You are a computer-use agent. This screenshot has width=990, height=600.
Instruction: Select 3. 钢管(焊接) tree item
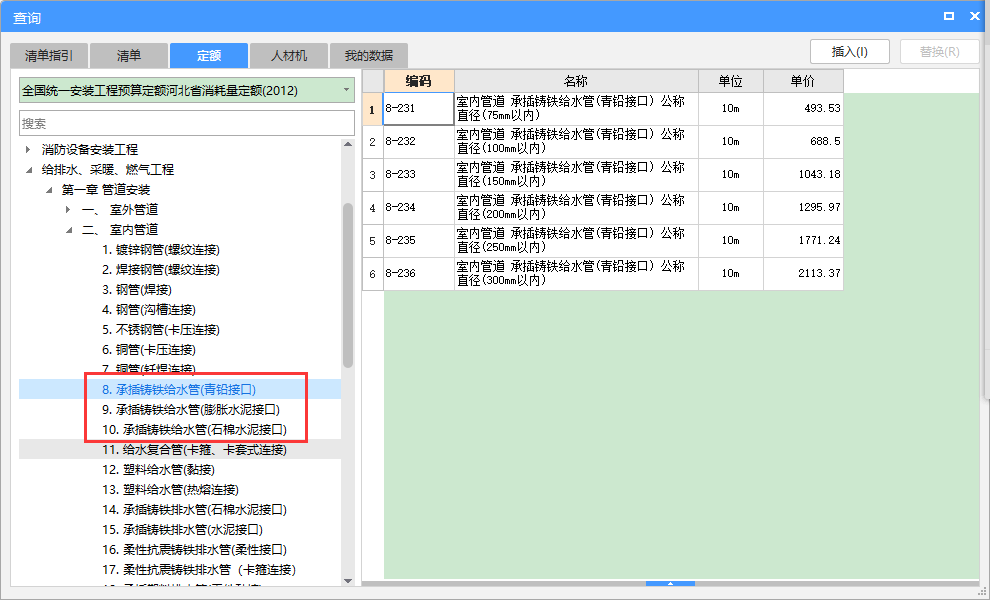pyautogui.click(x=137, y=290)
